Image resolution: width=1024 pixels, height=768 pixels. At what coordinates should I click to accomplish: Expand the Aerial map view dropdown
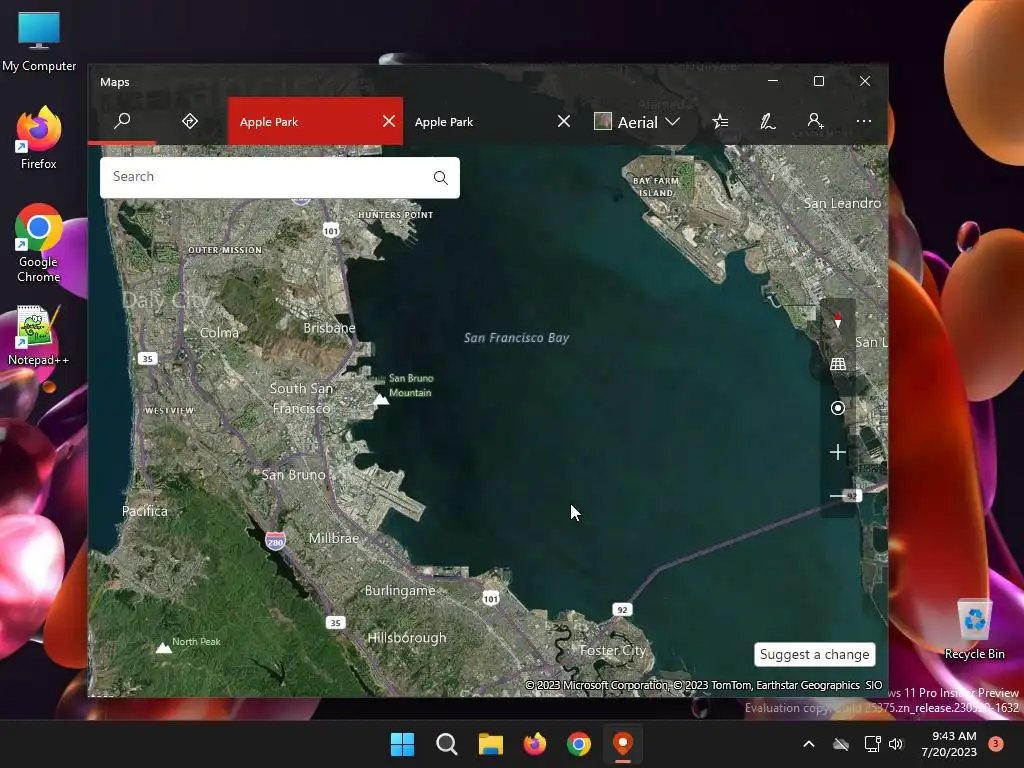coord(673,121)
